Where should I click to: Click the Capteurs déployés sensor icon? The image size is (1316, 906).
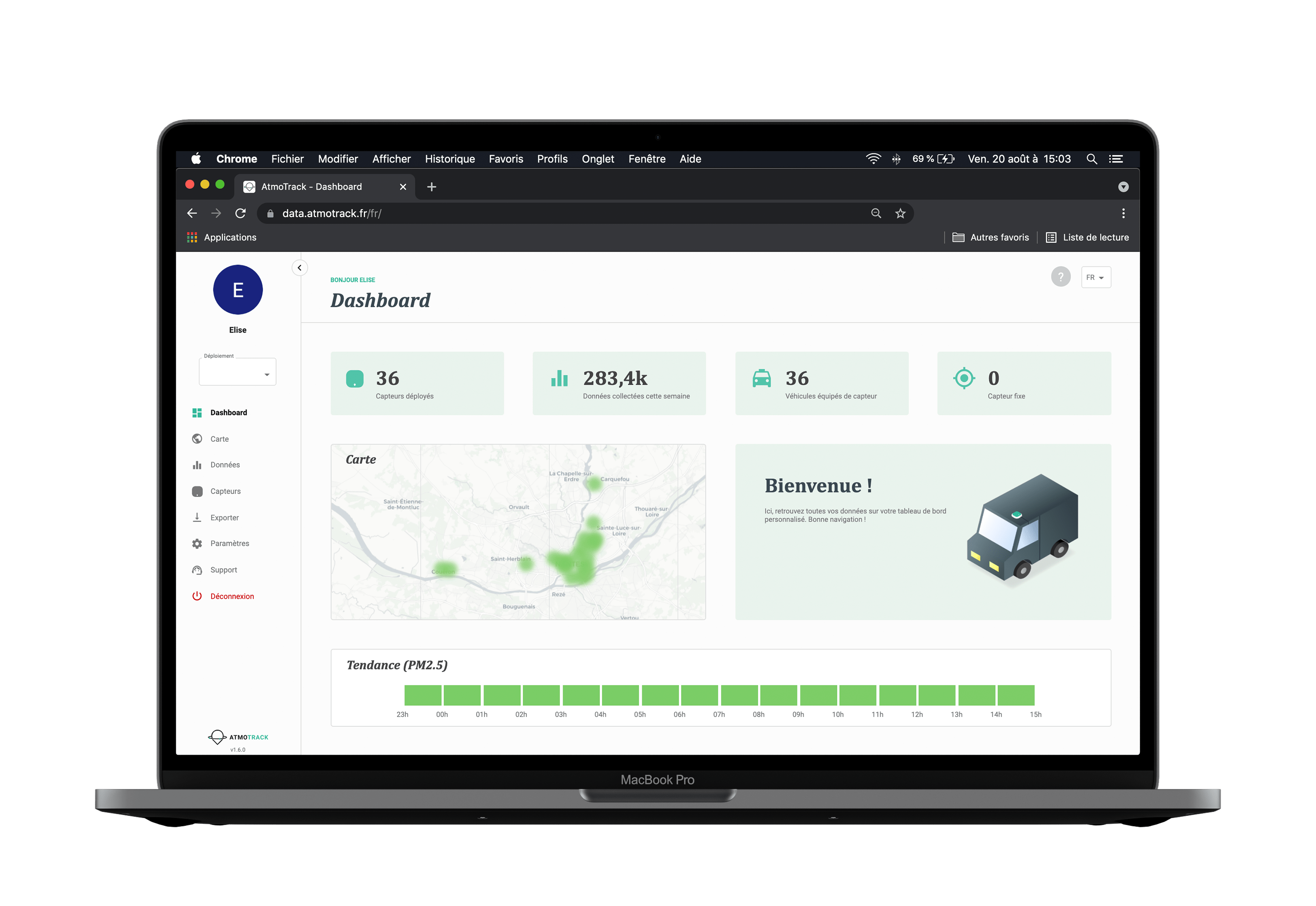[355, 379]
